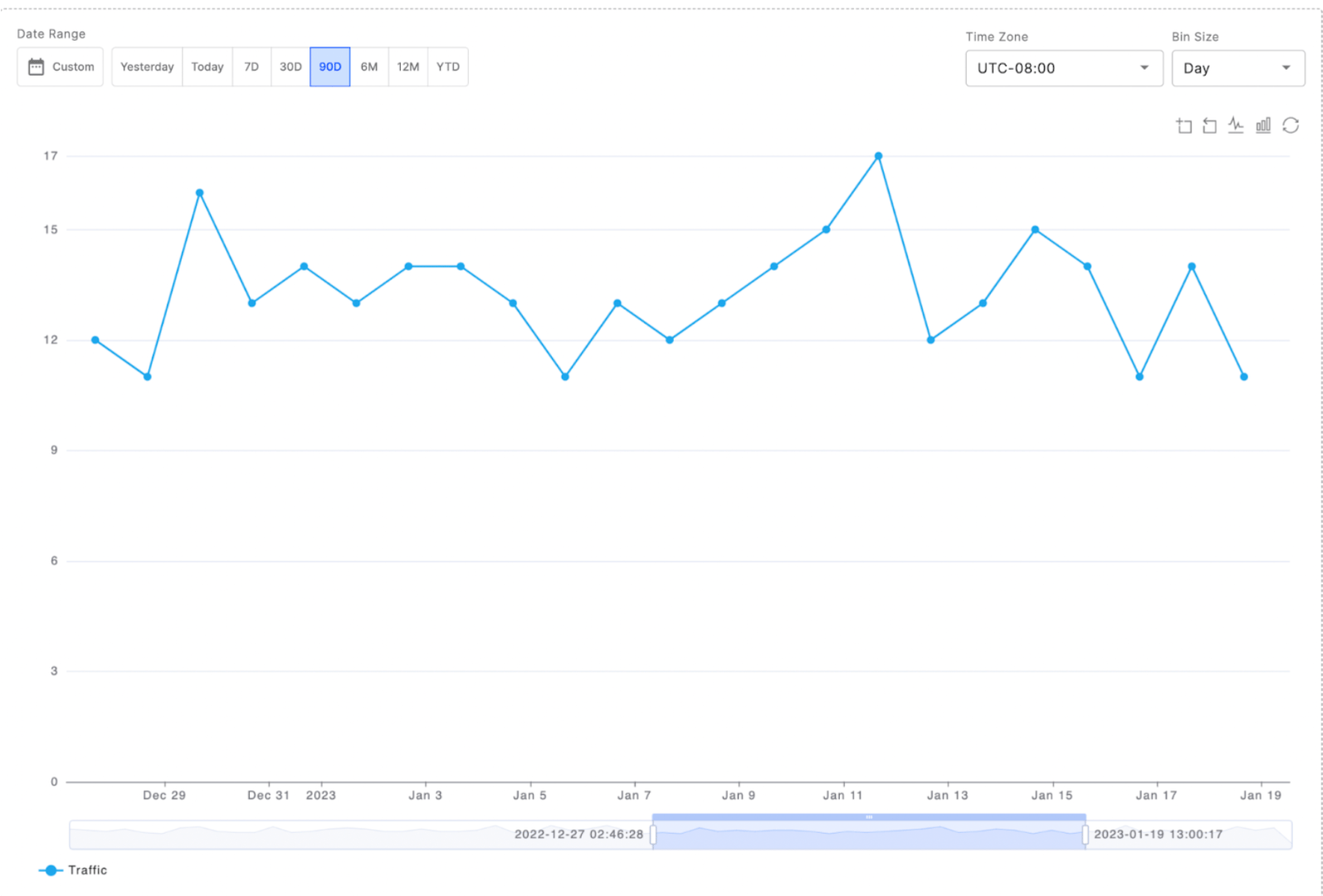Switch chart to bar view icon
The height and width of the screenshot is (896, 1323).
(x=1263, y=125)
